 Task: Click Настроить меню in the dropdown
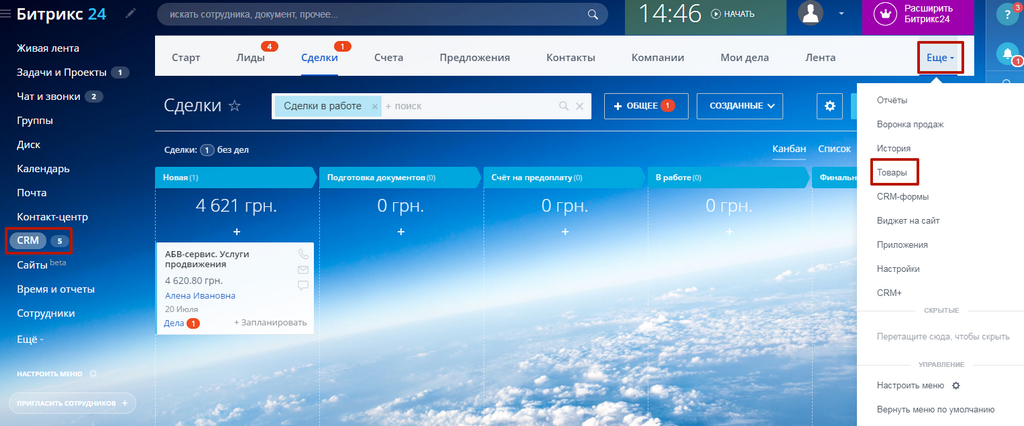click(918, 385)
